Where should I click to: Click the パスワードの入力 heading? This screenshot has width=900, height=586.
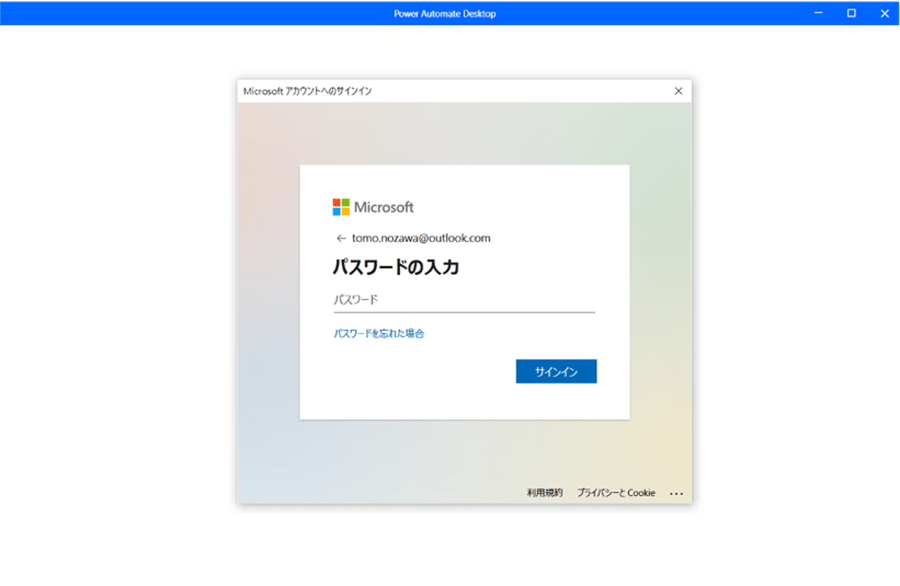click(x=396, y=267)
